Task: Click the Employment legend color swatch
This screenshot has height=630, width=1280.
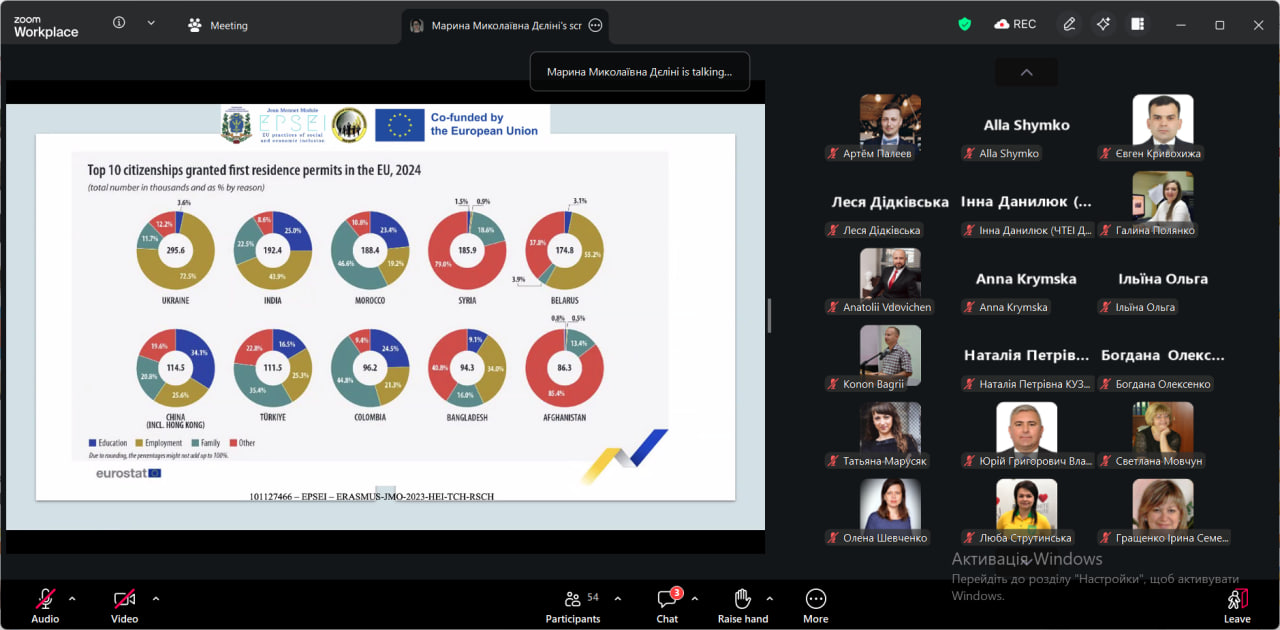Action: tap(139, 443)
